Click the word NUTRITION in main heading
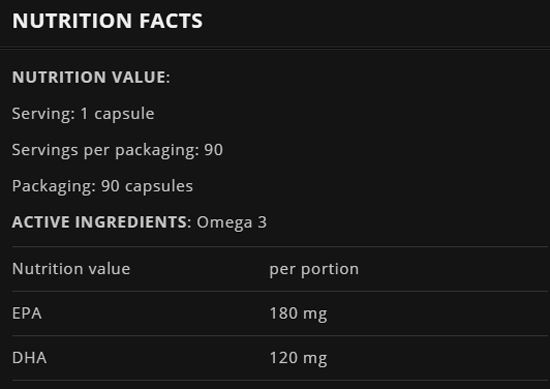Image resolution: width=550 pixels, height=389 pixels. click(72, 21)
